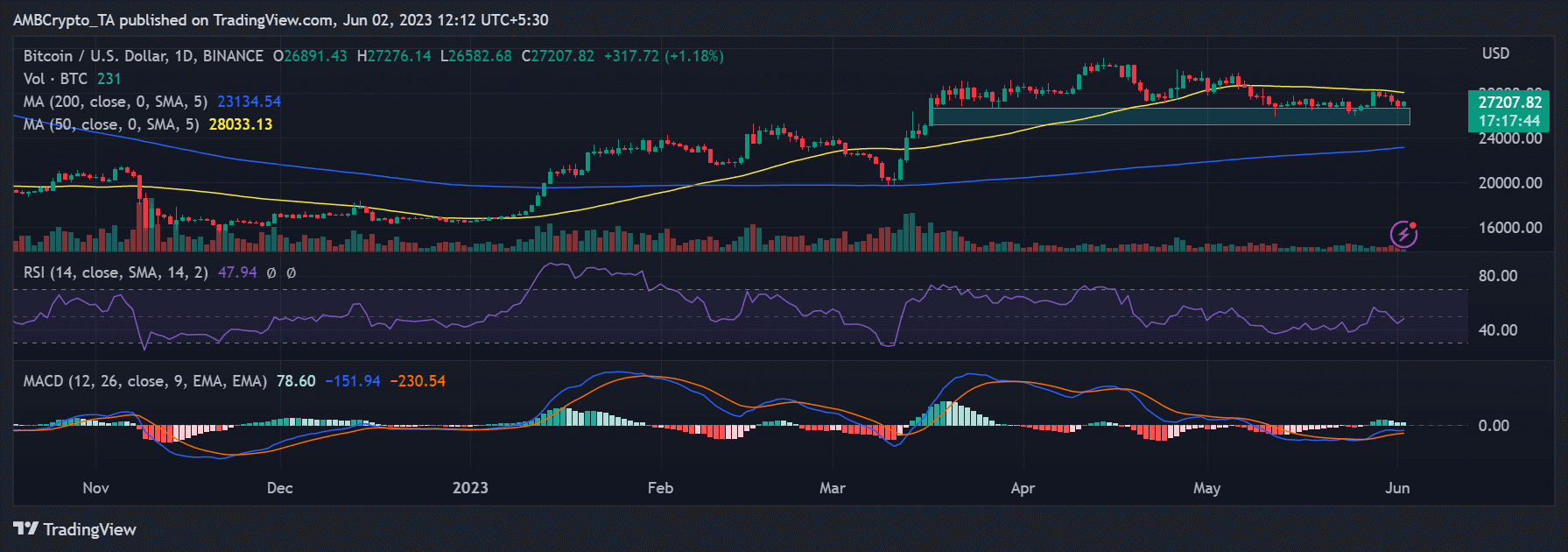Click the RSI value 47.94
This screenshot has width=1568, height=552.
tap(237, 272)
